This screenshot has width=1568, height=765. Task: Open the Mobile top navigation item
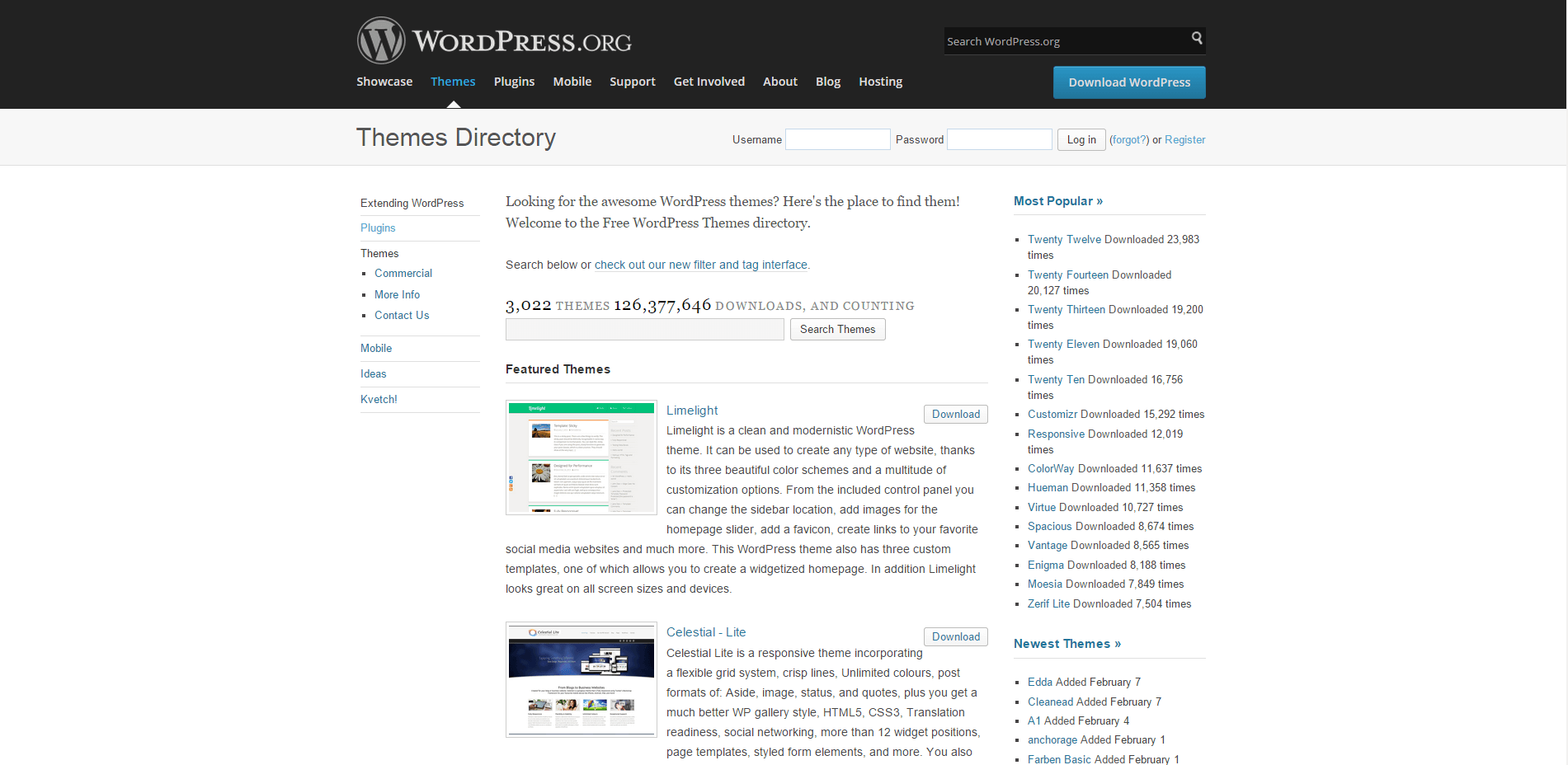click(x=572, y=82)
